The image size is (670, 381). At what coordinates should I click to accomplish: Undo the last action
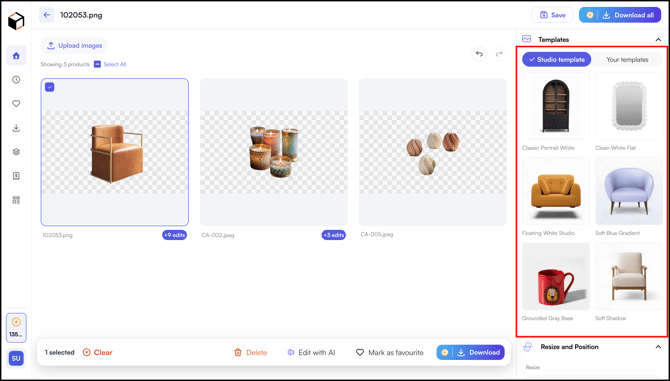(479, 54)
